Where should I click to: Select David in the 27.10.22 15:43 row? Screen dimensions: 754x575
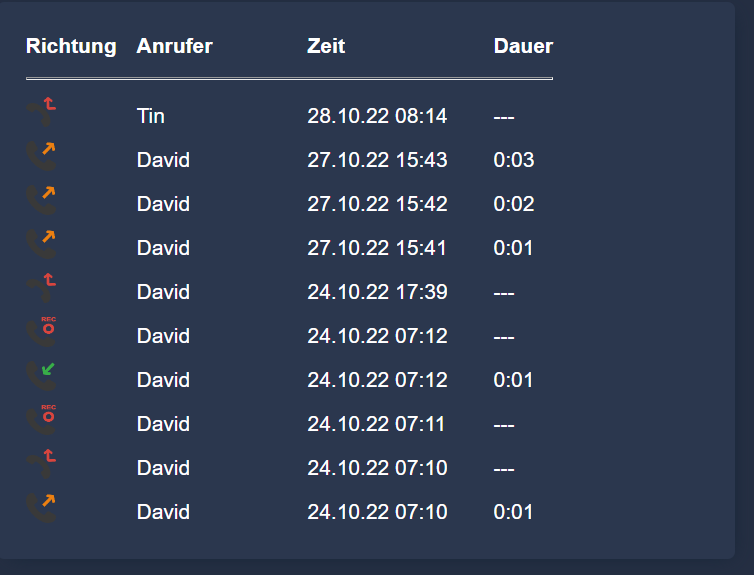pos(163,160)
